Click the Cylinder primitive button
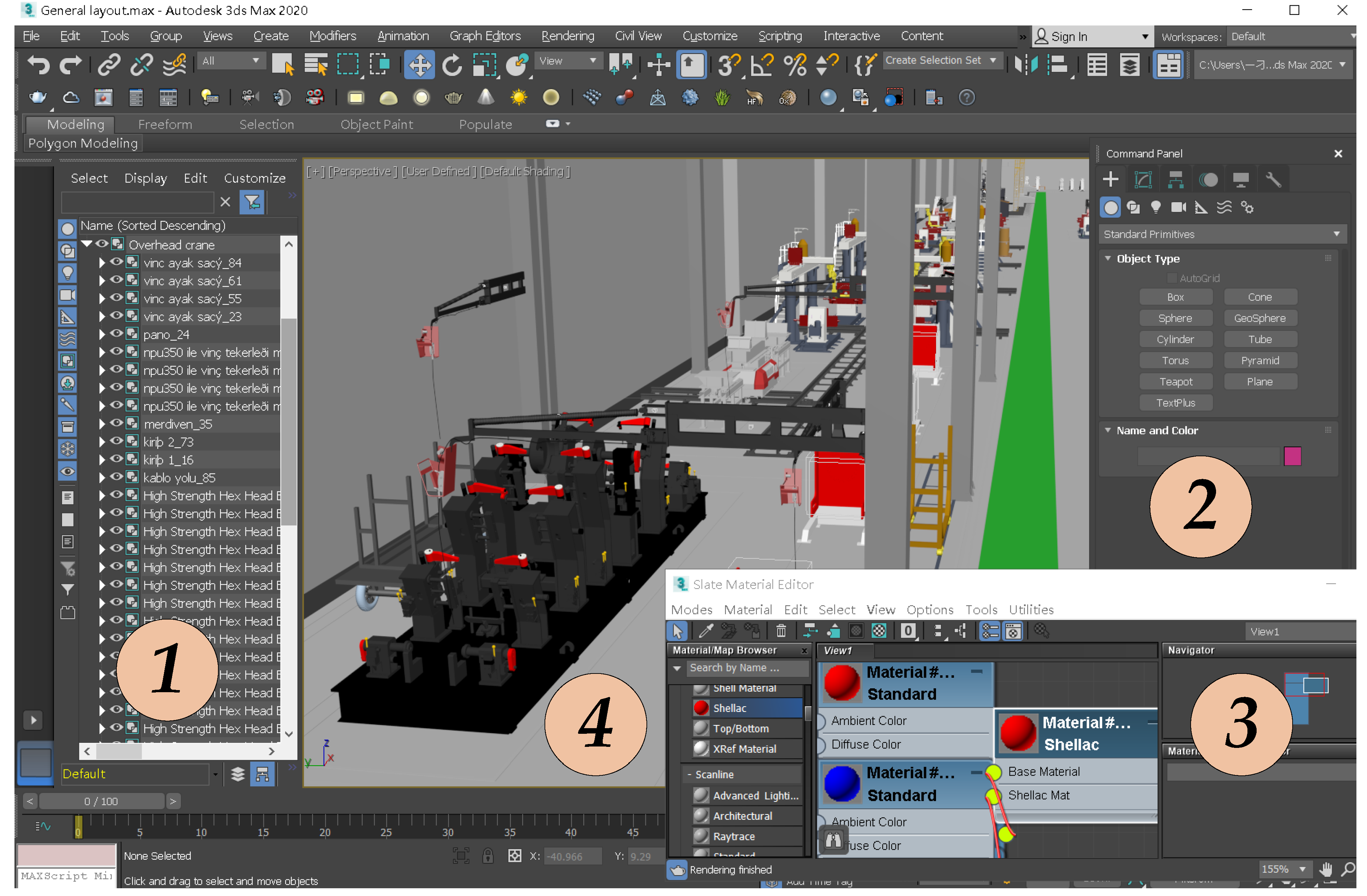This screenshot has width=1367, height=896. coord(1175,340)
